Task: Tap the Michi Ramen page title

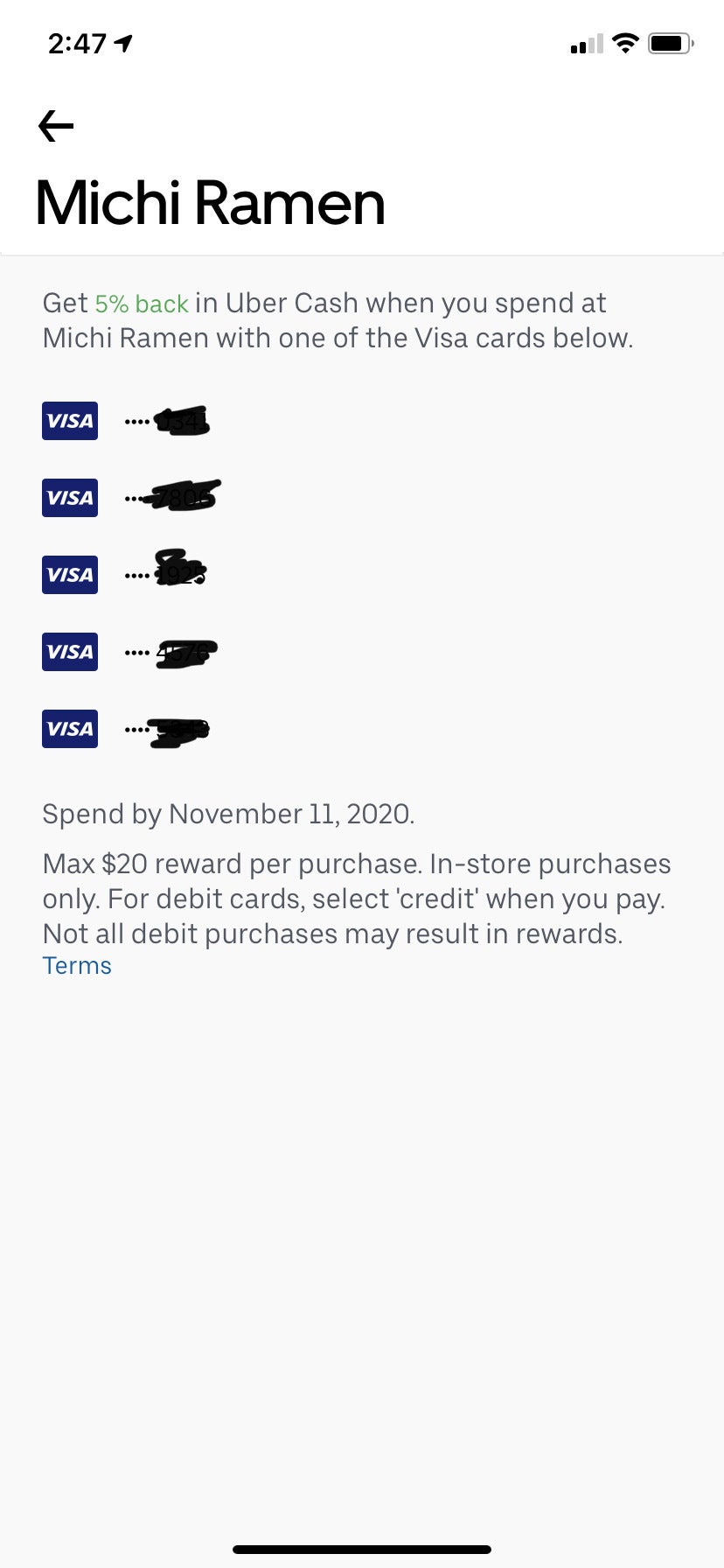Action: pos(210,203)
